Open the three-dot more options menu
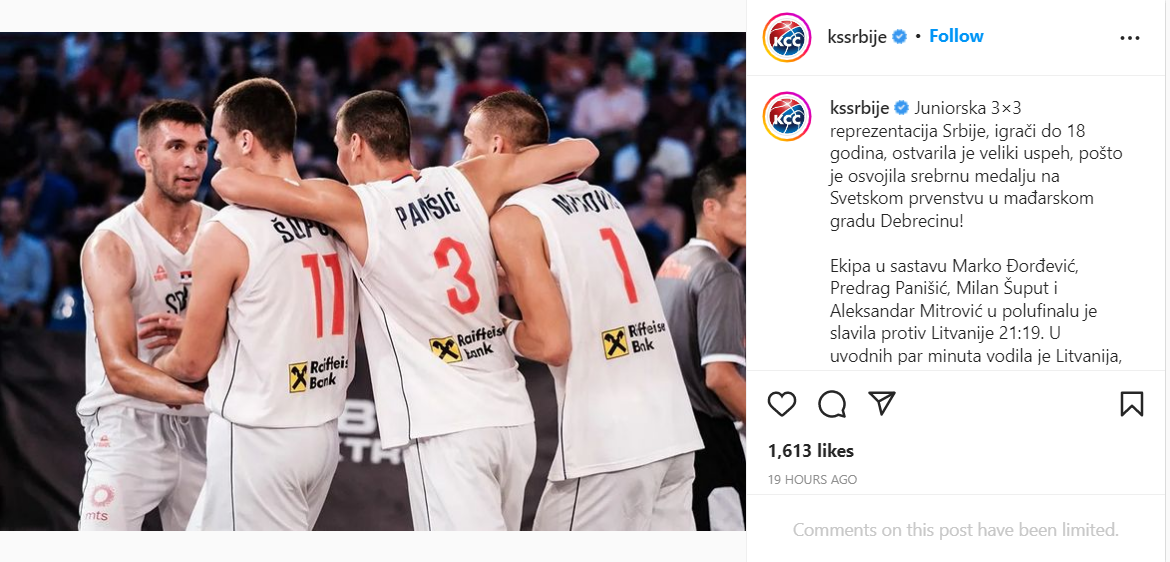Screen dimensions: 1170x562 coord(1130,38)
